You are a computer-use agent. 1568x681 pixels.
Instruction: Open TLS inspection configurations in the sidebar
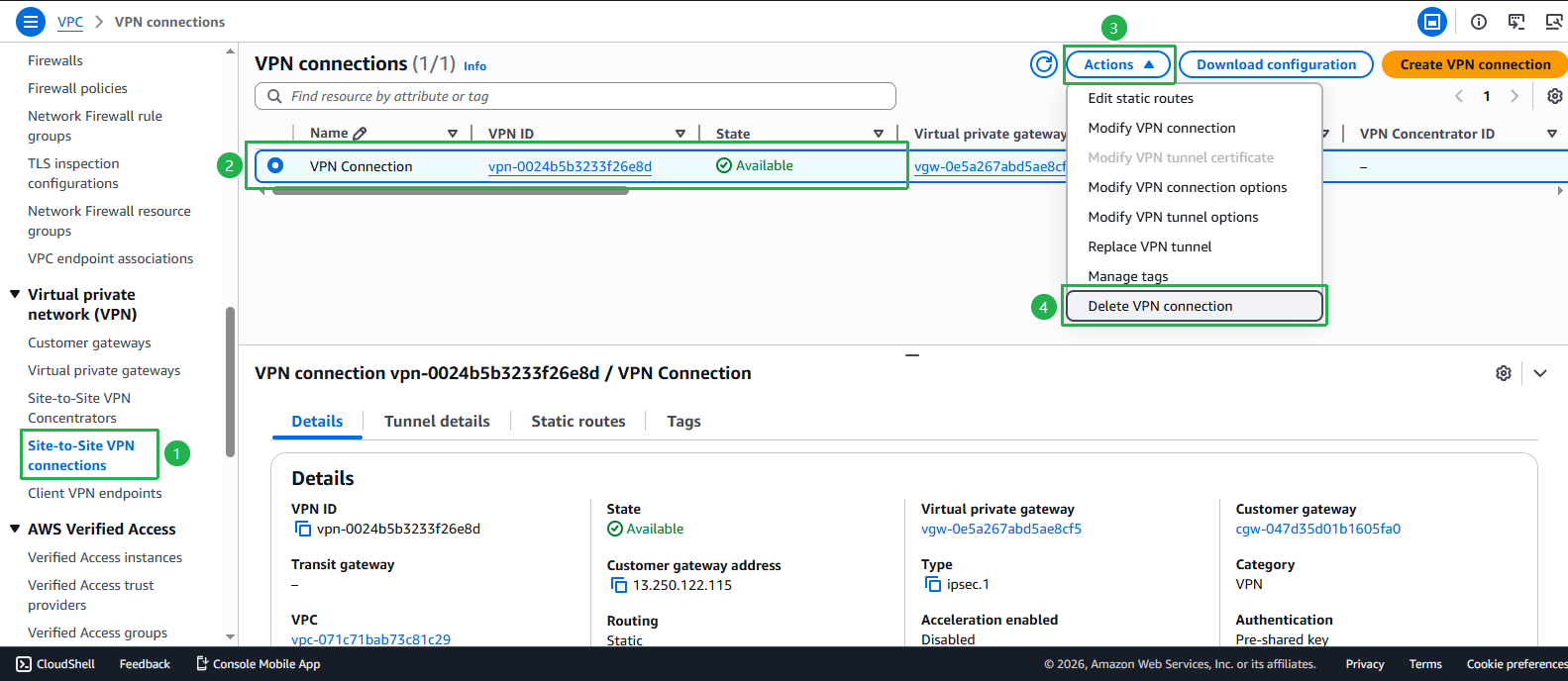[73, 173]
